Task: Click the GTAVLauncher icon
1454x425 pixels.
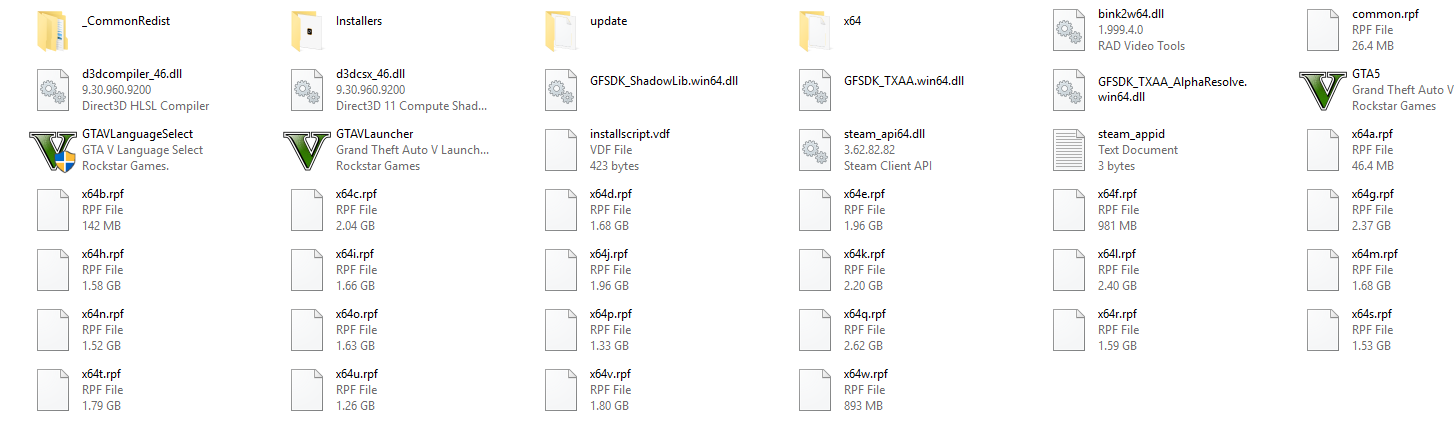Action: coord(306,150)
